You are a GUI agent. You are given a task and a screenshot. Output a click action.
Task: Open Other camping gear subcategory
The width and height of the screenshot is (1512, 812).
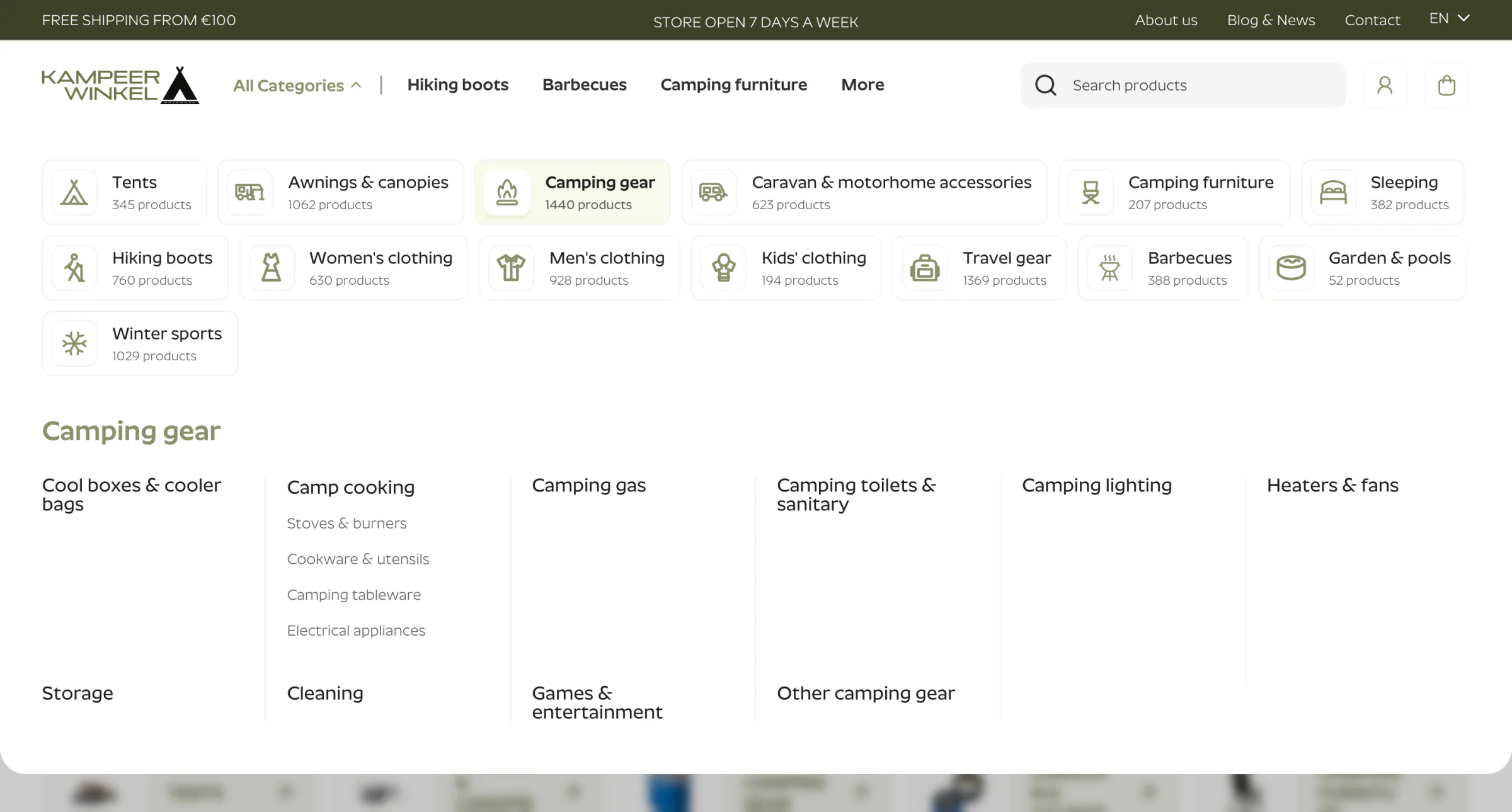pos(866,693)
